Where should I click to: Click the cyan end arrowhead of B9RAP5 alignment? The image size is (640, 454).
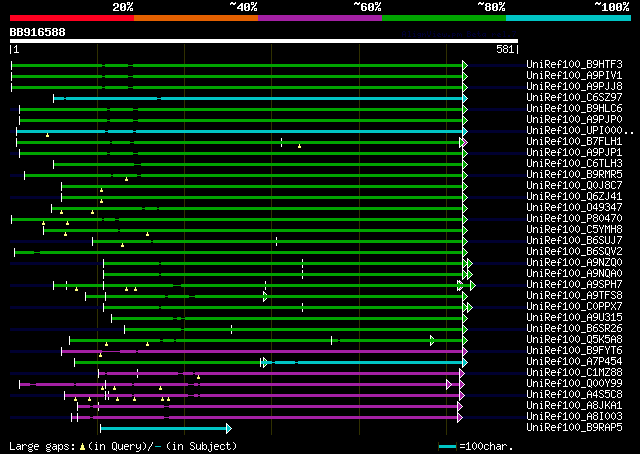229,428
